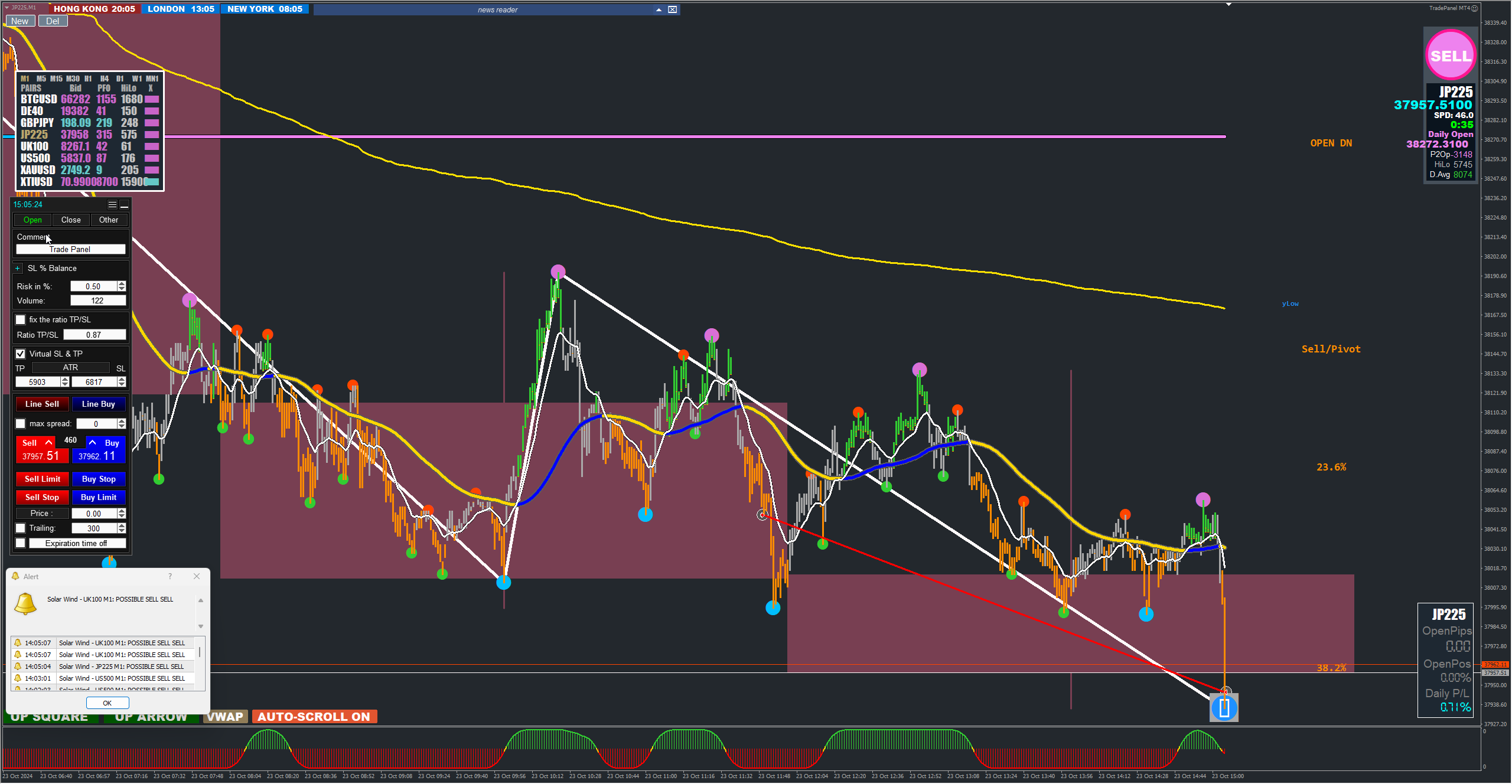
Task: Click the large bell icon in Alert dialog
Action: (25, 603)
